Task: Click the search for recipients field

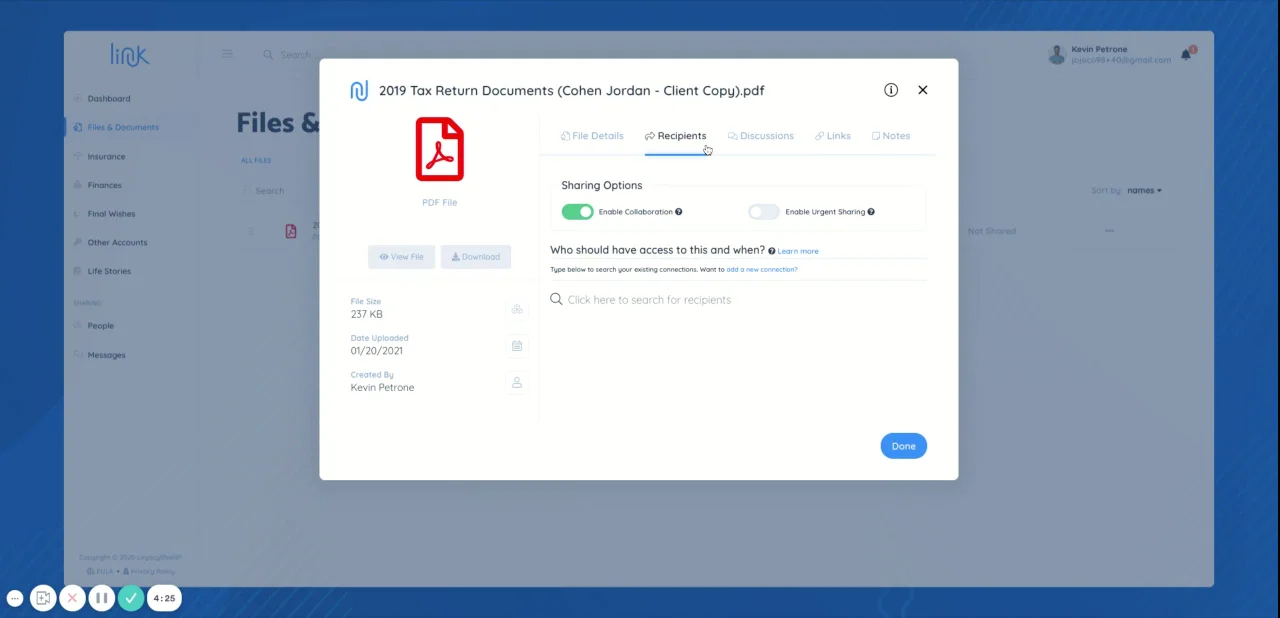Action: tap(738, 300)
